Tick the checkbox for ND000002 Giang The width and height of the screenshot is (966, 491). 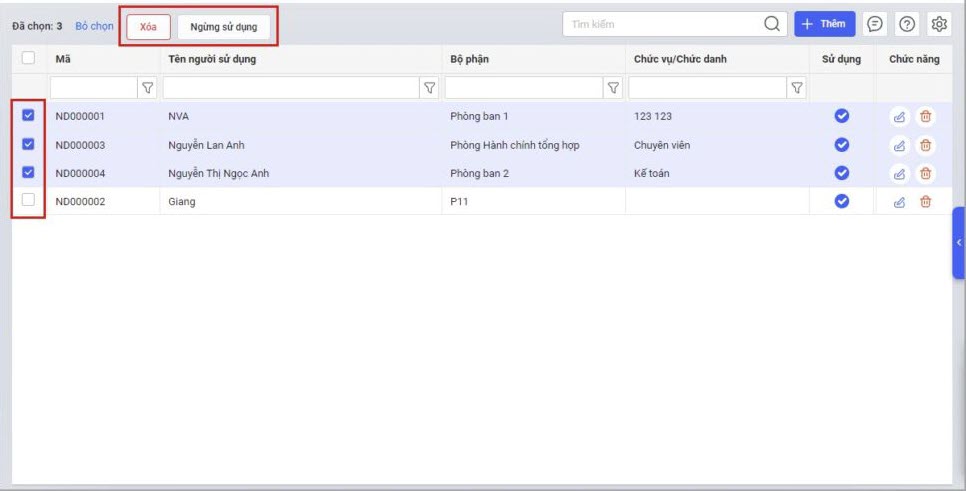pos(28,200)
